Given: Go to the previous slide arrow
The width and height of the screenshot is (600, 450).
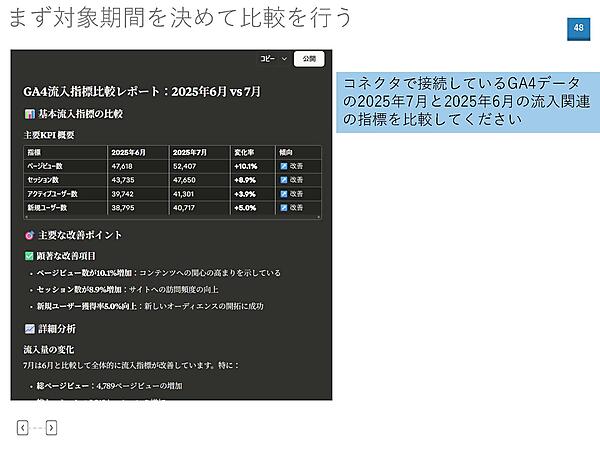Looking at the screenshot, I should point(23,427).
